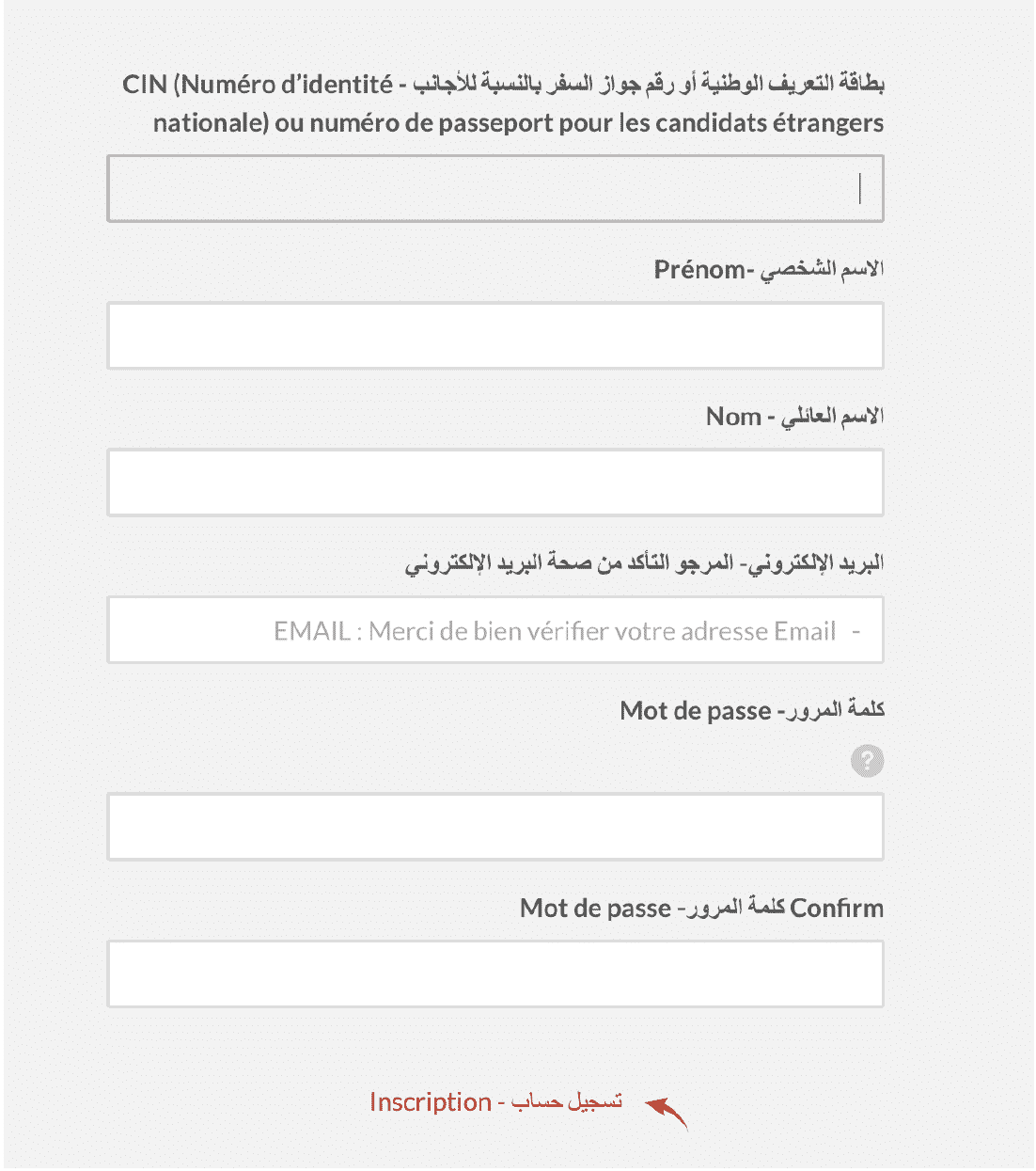This screenshot has height=1171, width=1036.
Task: Click the first Mot de passe field
Action: tap(495, 826)
